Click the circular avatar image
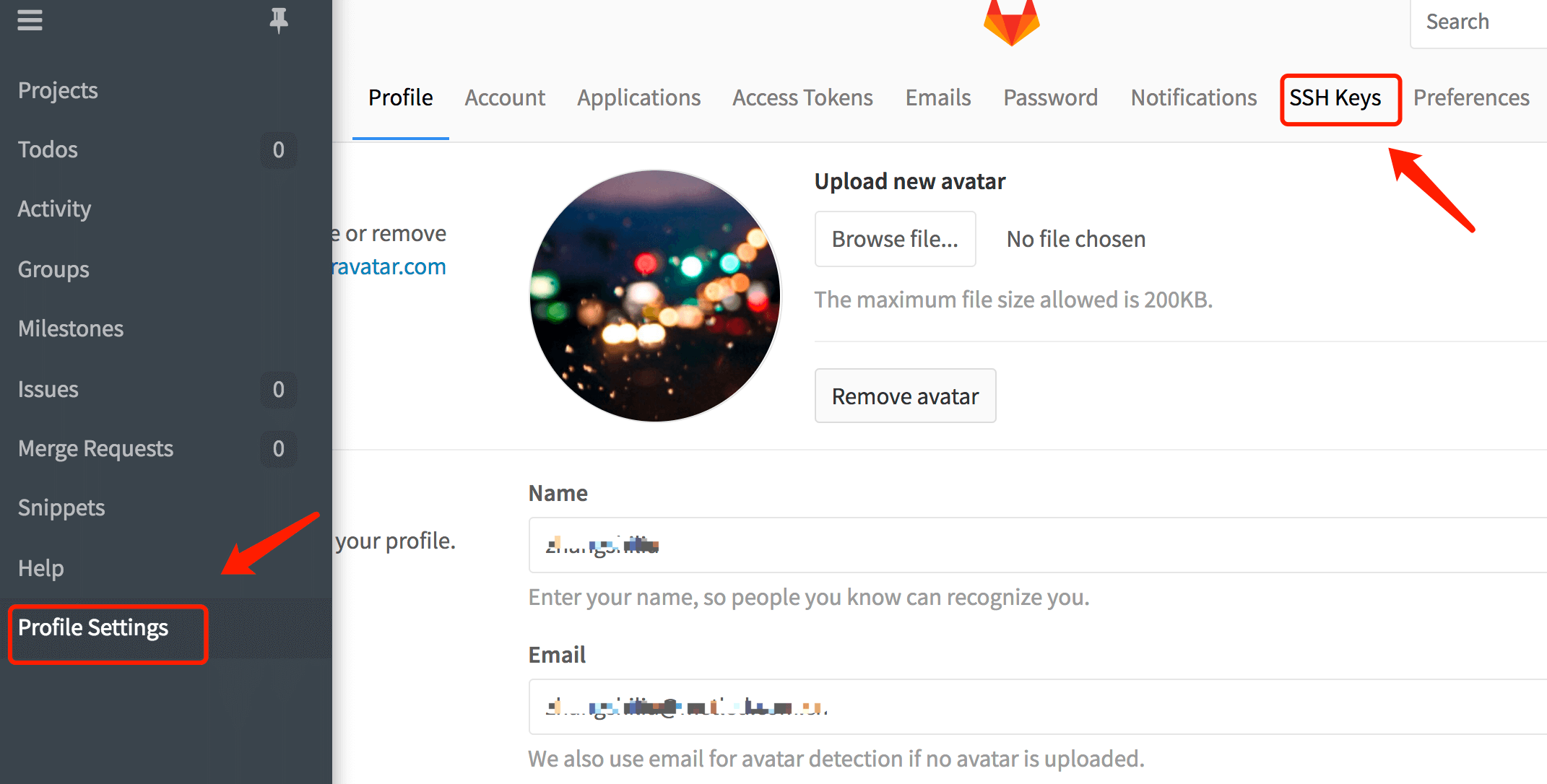The image size is (1547, 784). (x=655, y=296)
